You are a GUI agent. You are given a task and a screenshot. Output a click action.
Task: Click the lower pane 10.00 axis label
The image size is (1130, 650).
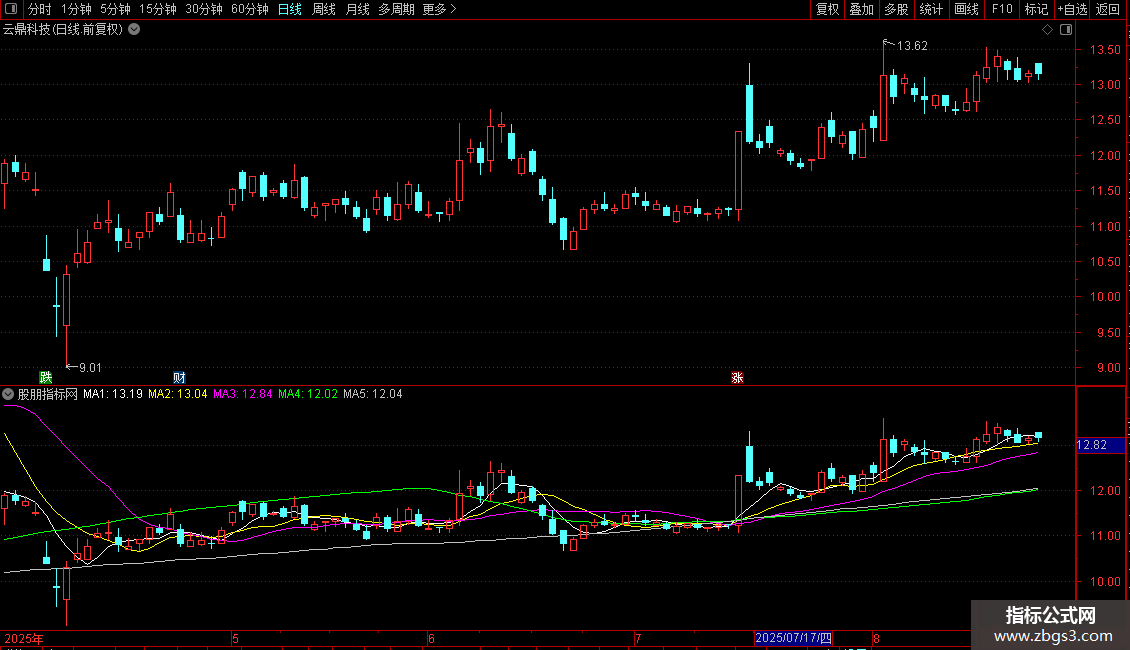pyautogui.click(x=1105, y=582)
